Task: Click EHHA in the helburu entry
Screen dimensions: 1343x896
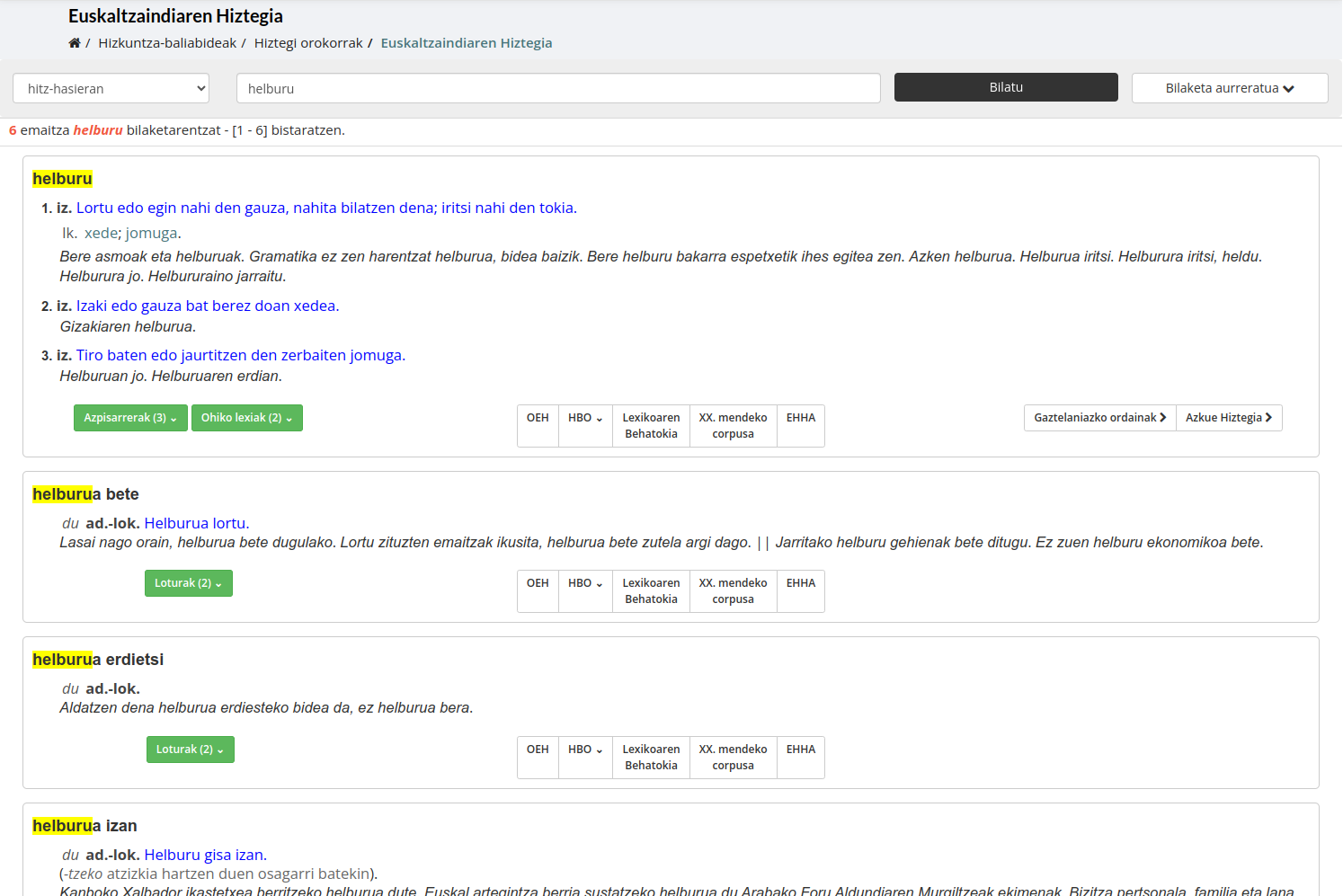Action: pos(800,418)
